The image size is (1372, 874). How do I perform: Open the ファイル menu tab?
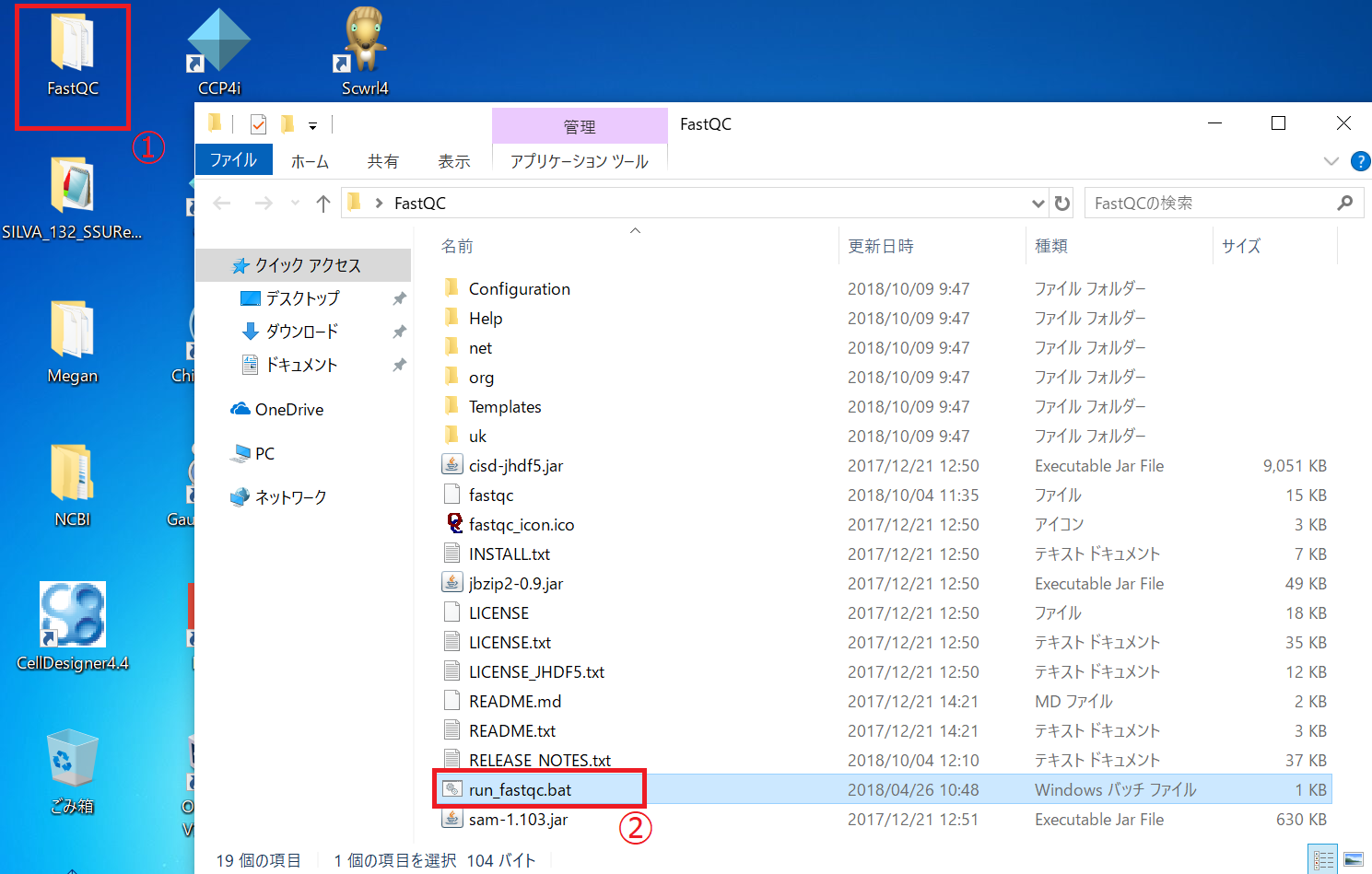click(234, 160)
